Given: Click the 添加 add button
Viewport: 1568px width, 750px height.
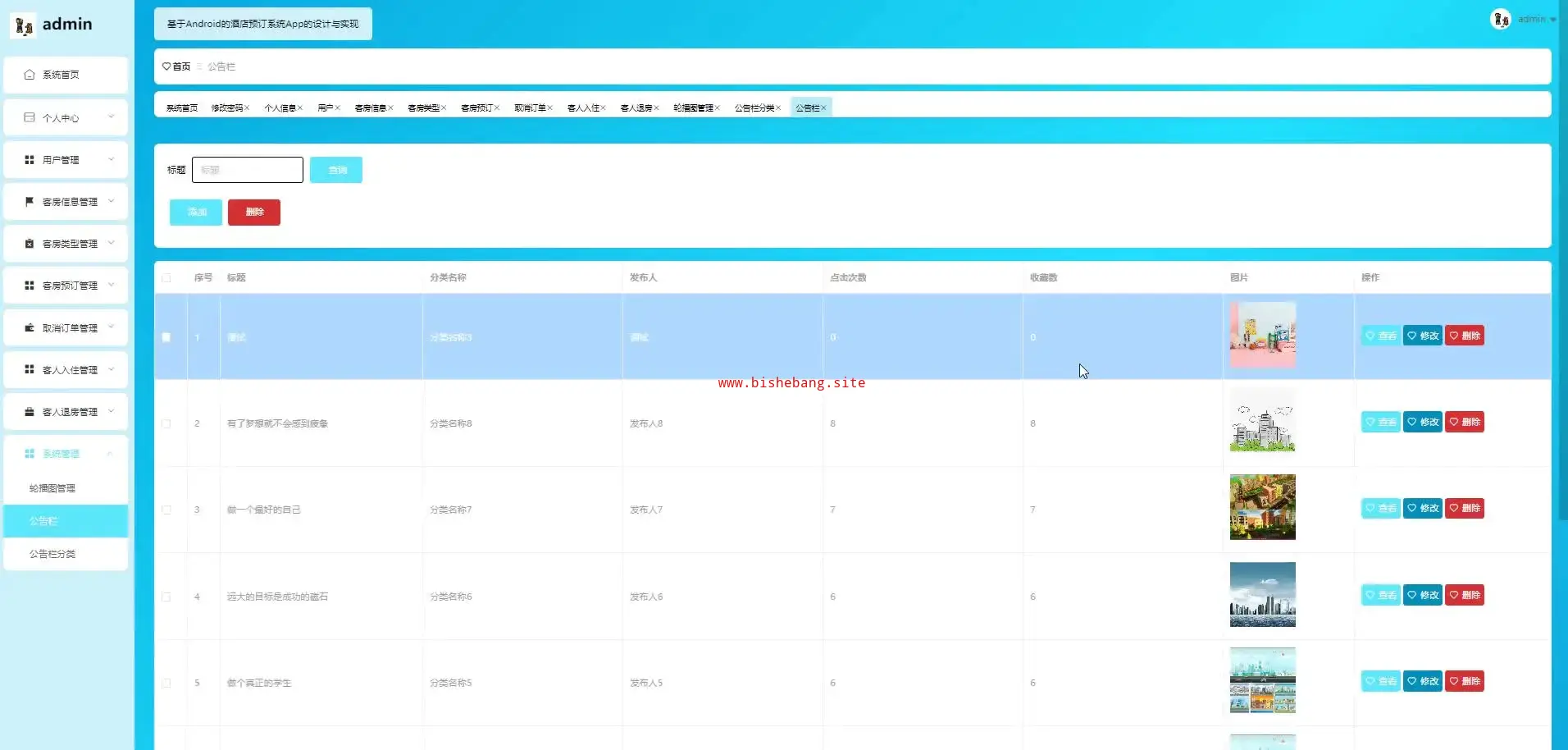Looking at the screenshot, I should pyautogui.click(x=196, y=213).
